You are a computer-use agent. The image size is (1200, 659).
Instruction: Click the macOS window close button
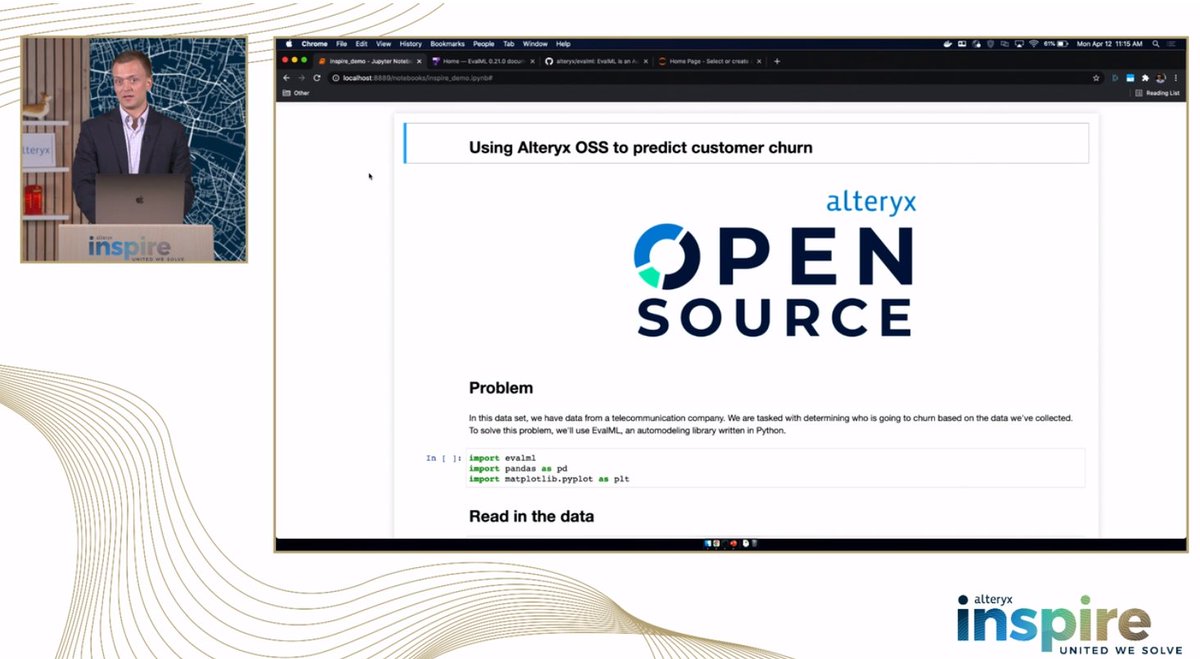tap(285, 60)
